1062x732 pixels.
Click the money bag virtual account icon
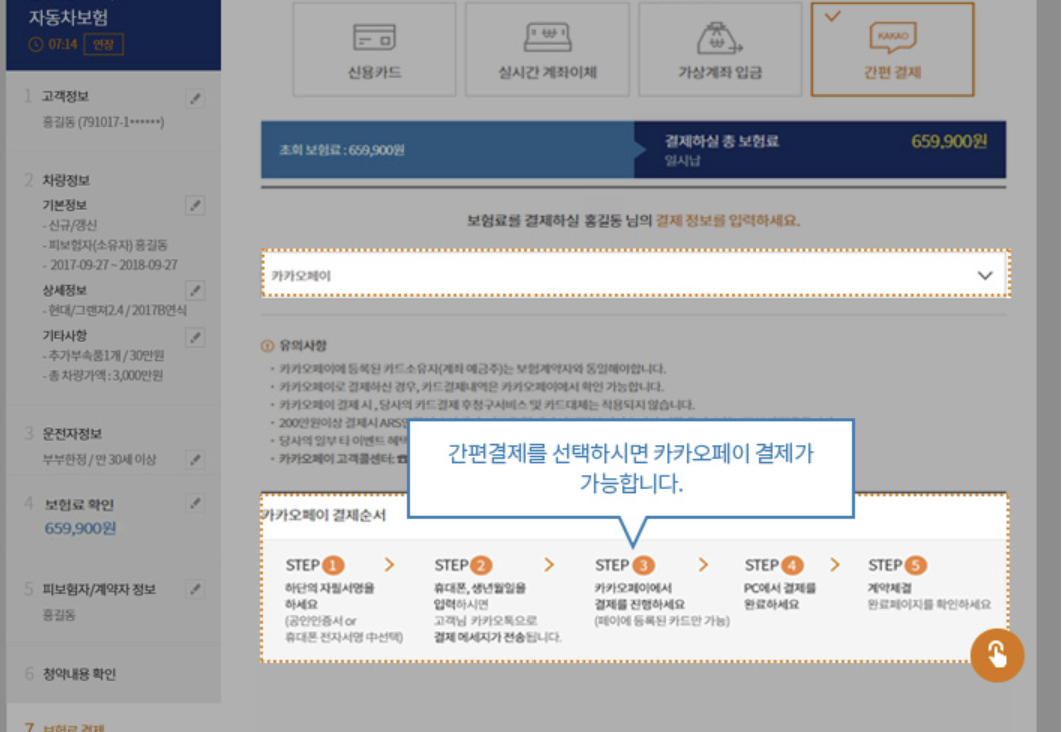[x=719, y=37]
